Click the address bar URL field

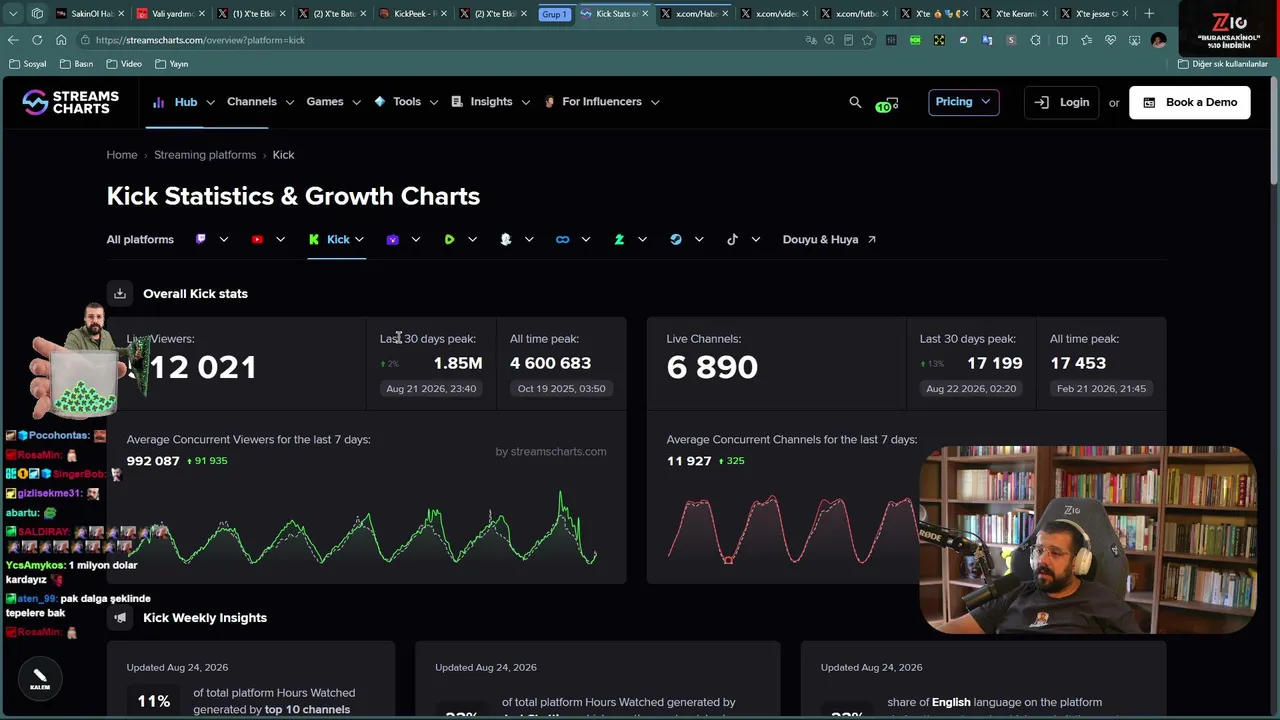pos(440,40)
